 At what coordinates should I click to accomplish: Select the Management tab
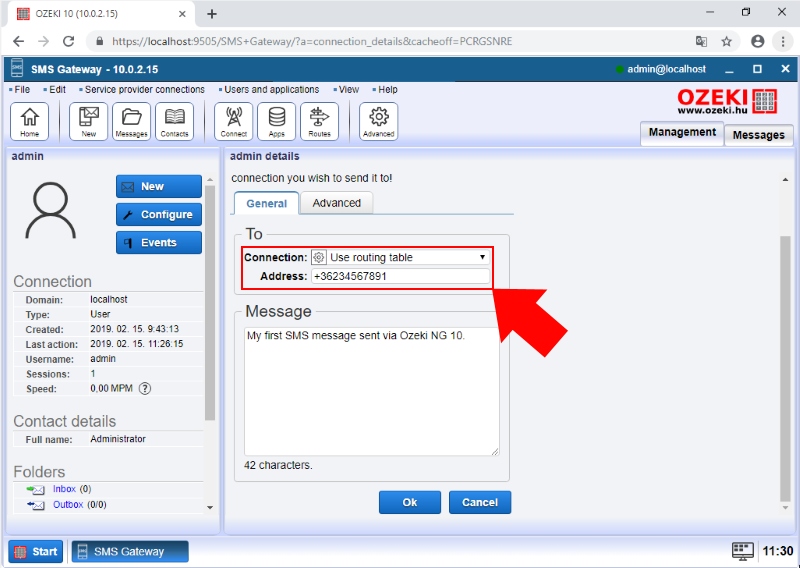[682, 133]
